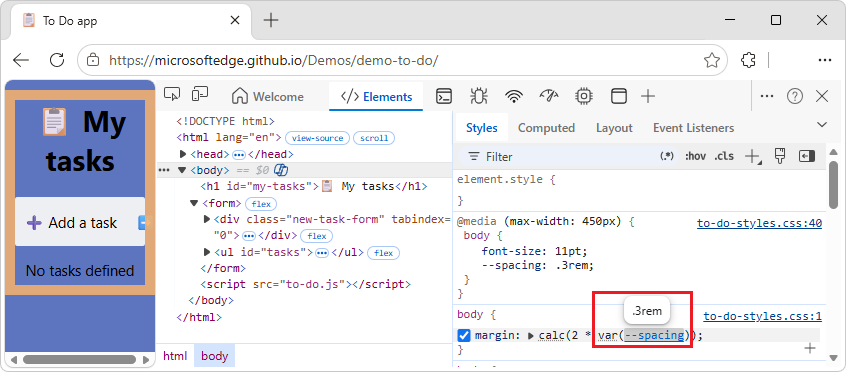Expand the head element node
Viewport: 846px width, 372px height.
pyautogui.click(x=183, y=154)
